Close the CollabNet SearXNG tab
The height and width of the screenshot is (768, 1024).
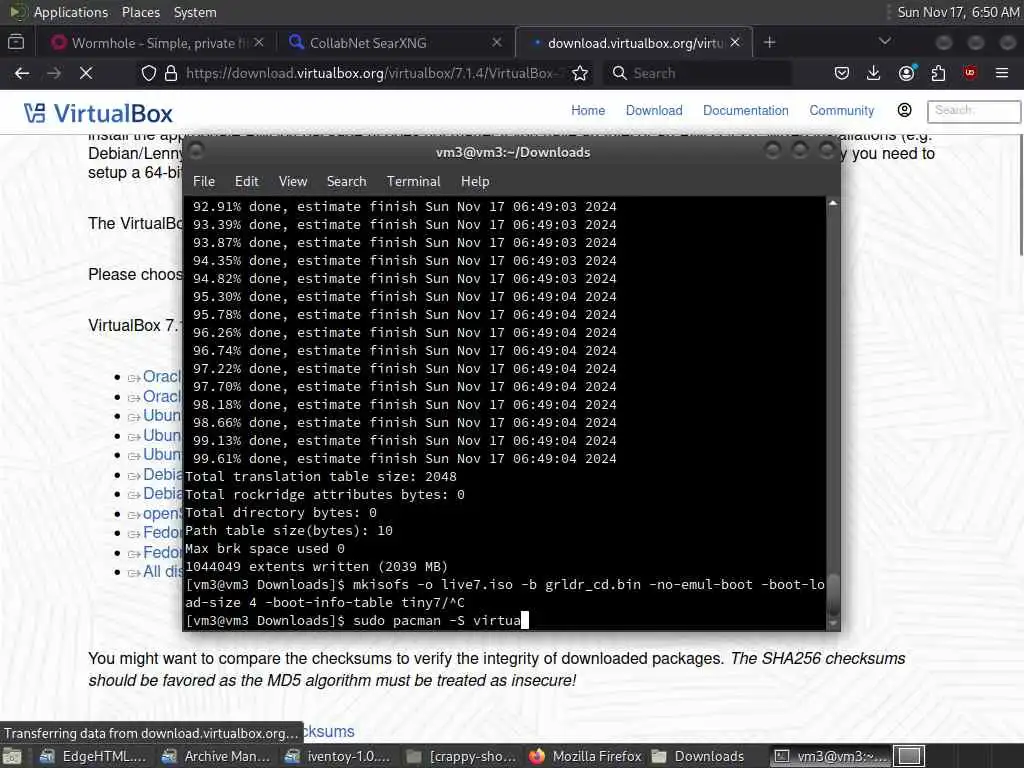pyautogui.click(x=496, y=42)
